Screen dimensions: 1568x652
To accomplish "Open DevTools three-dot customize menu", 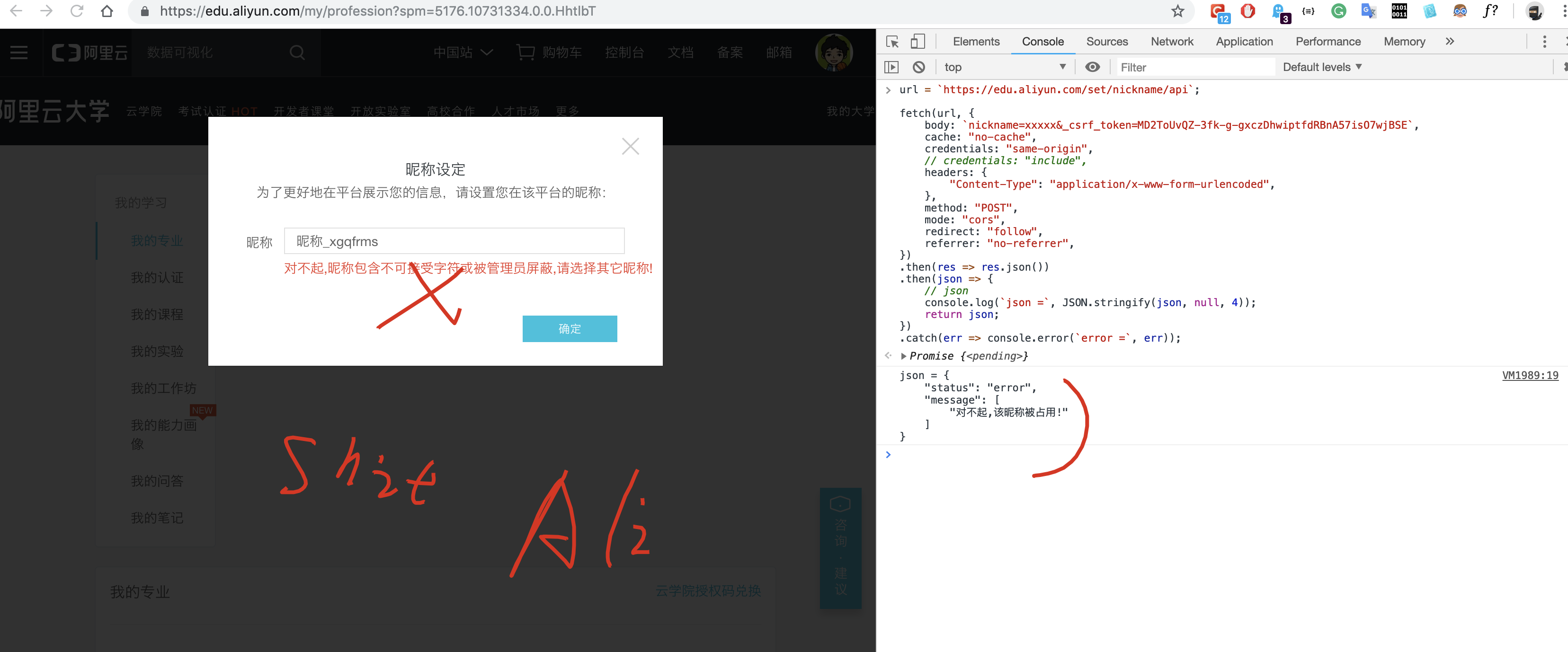I will click(1544, 41).
